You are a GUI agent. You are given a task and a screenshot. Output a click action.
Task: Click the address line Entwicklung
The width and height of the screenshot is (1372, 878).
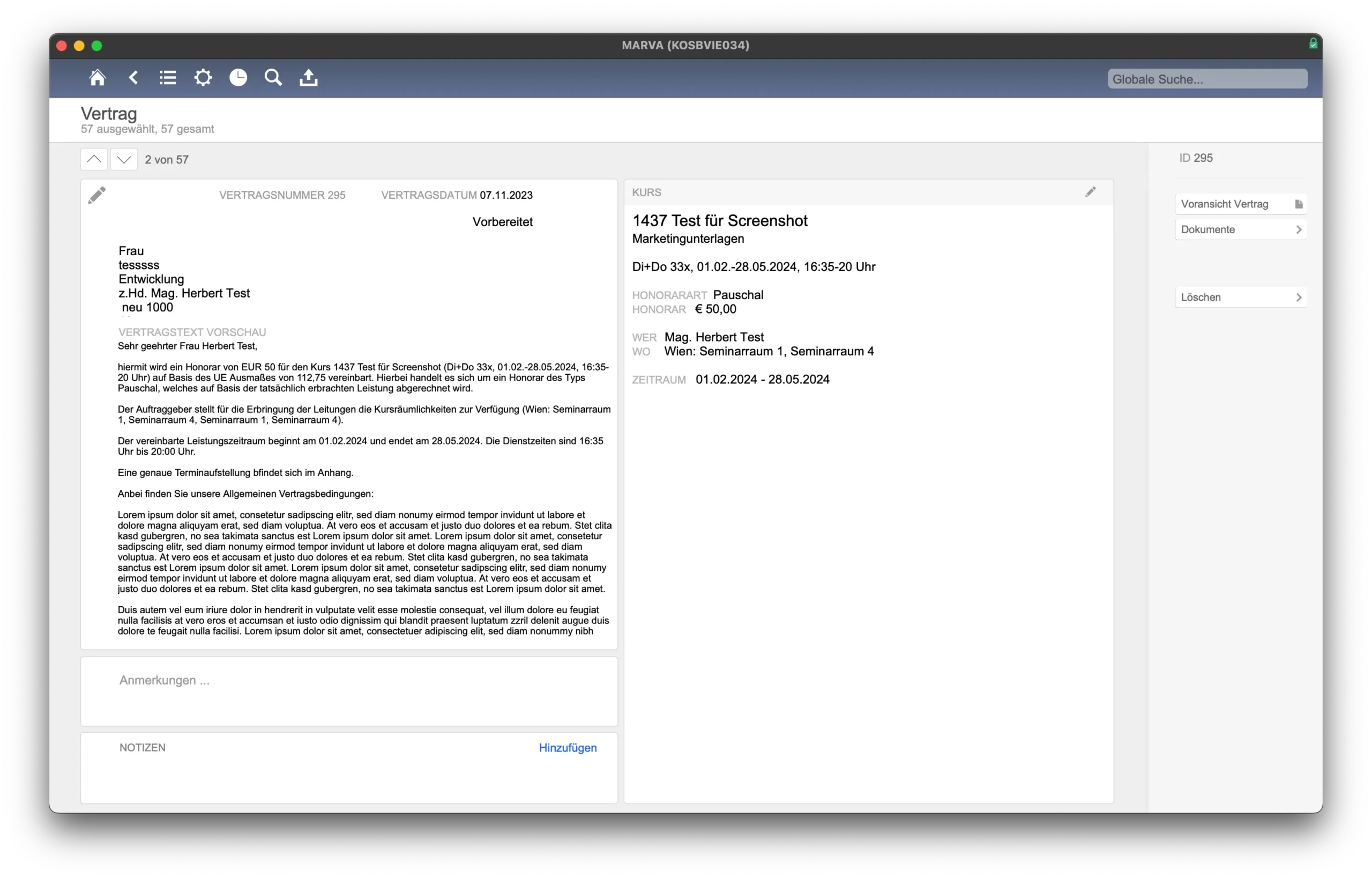point(151,279)
